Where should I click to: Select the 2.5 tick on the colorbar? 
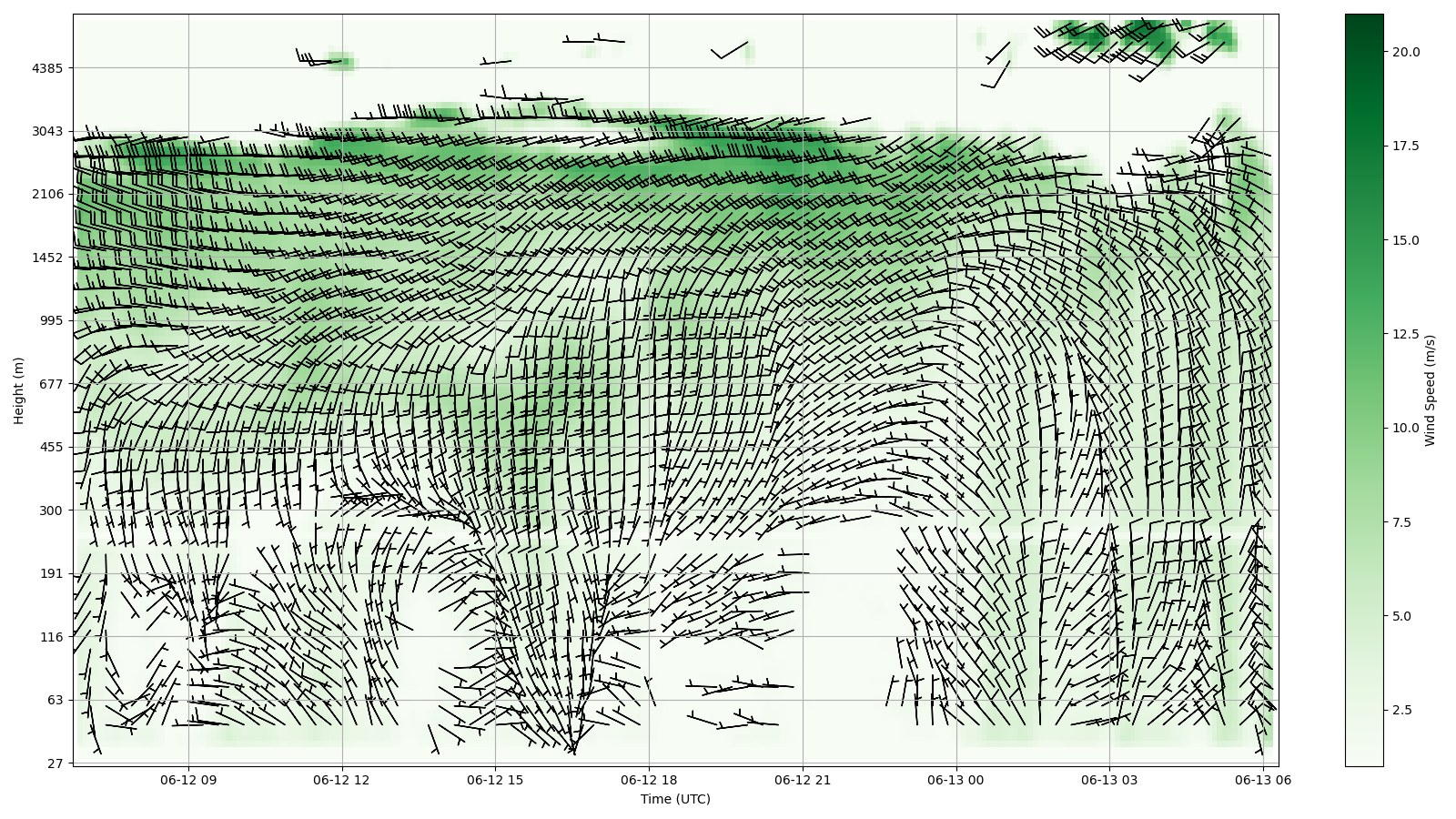(1401, 710)
